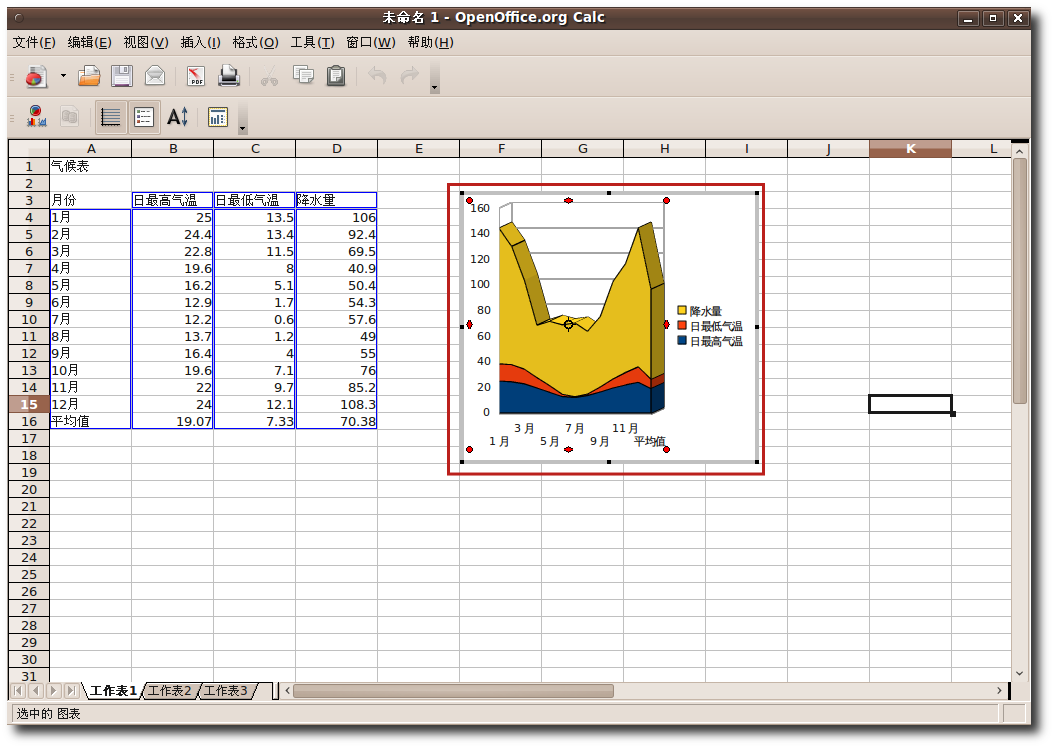Click the 12月 cell in column A
The width and height of the screenshot is (1054, 748).
click(x=91, y=404)
